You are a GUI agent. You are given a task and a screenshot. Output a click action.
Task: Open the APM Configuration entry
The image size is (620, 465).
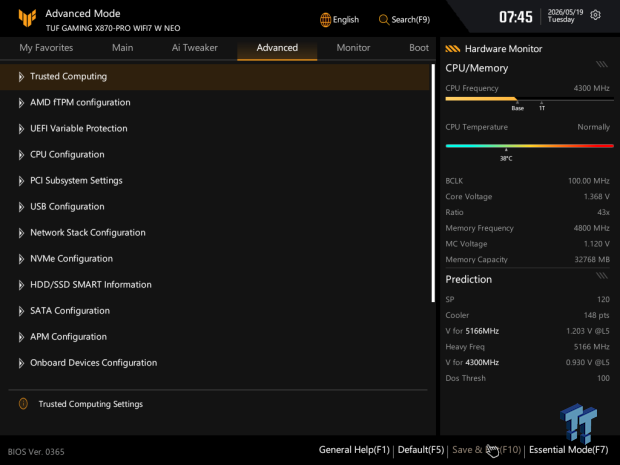pyautogui.click(x=214, y=337)
